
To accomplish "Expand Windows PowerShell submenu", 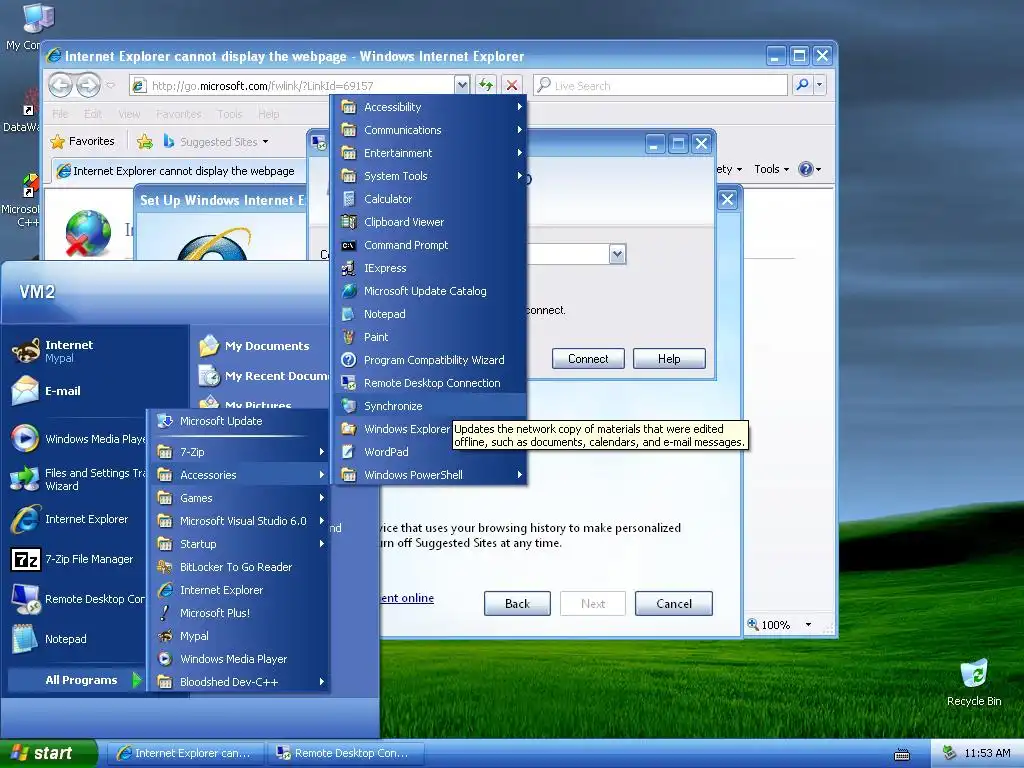I will [x=430, y=475].
